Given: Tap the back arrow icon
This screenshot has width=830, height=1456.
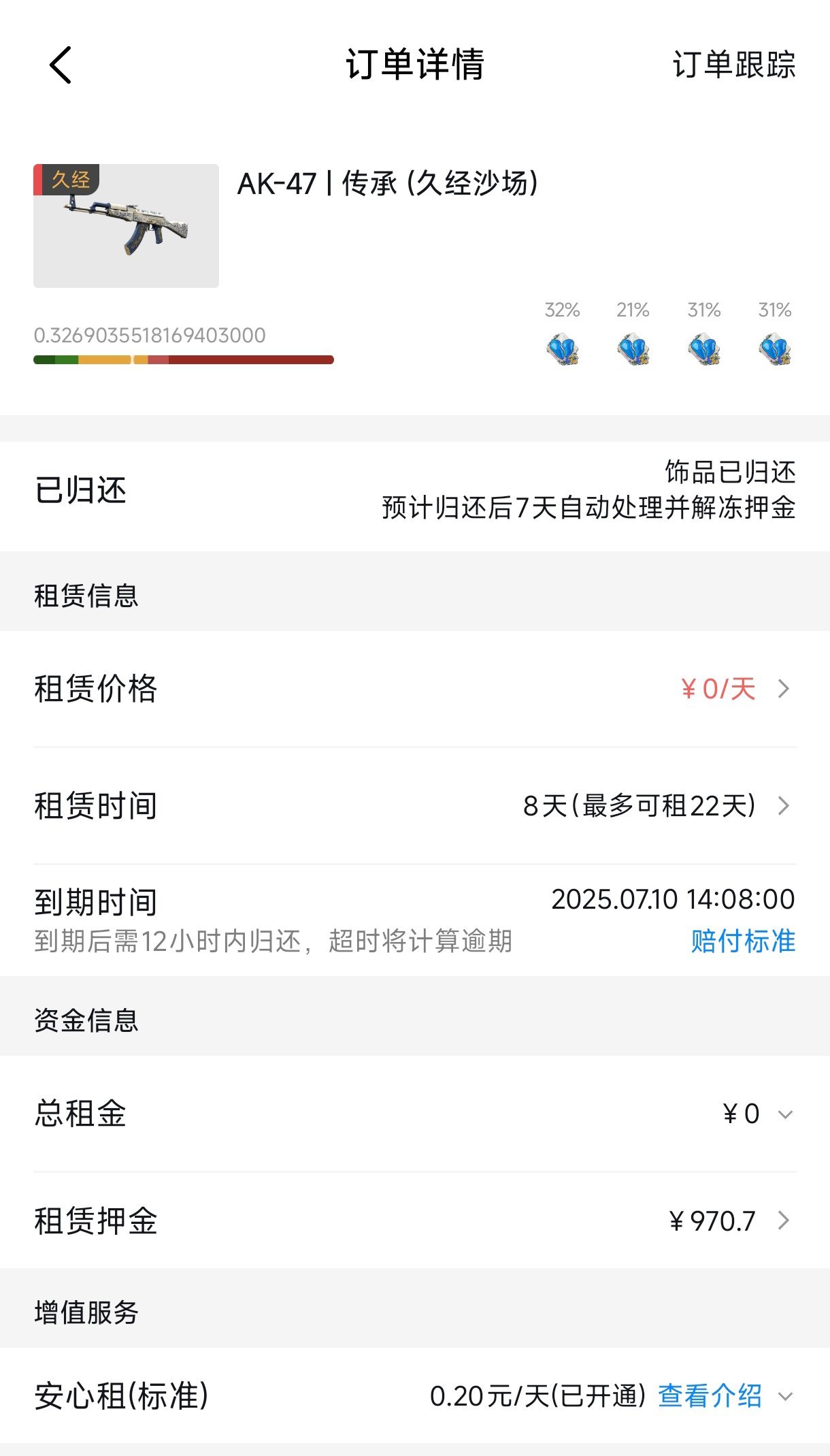Looking at the screenshot, I should click(x=61, y=65).
